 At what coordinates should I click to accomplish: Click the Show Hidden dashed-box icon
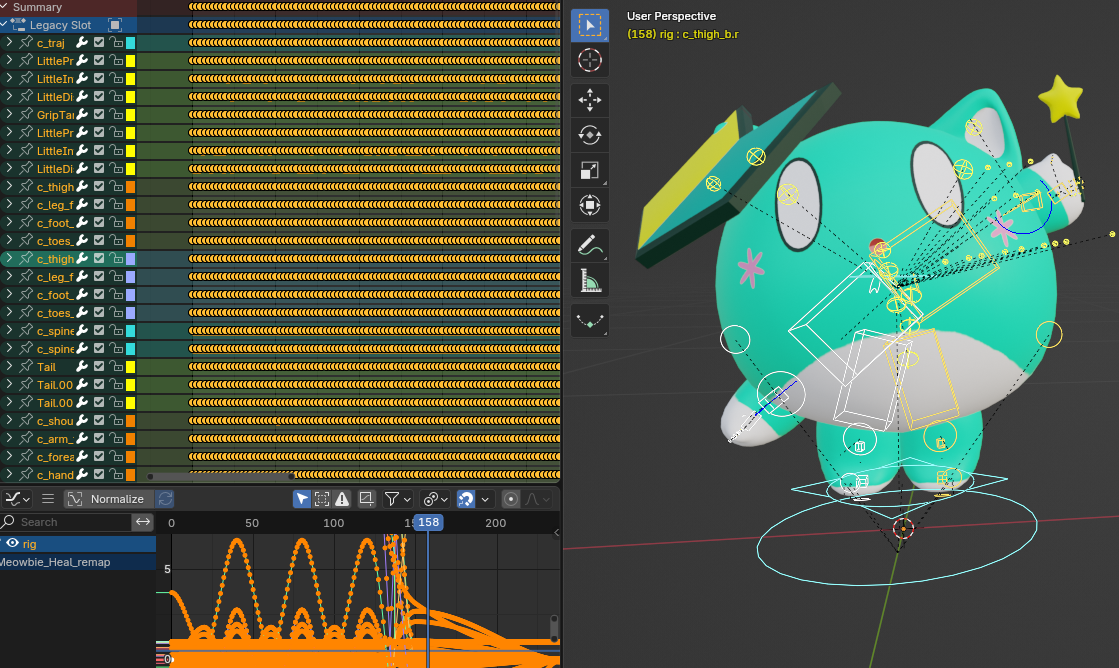tap(322, 499)
